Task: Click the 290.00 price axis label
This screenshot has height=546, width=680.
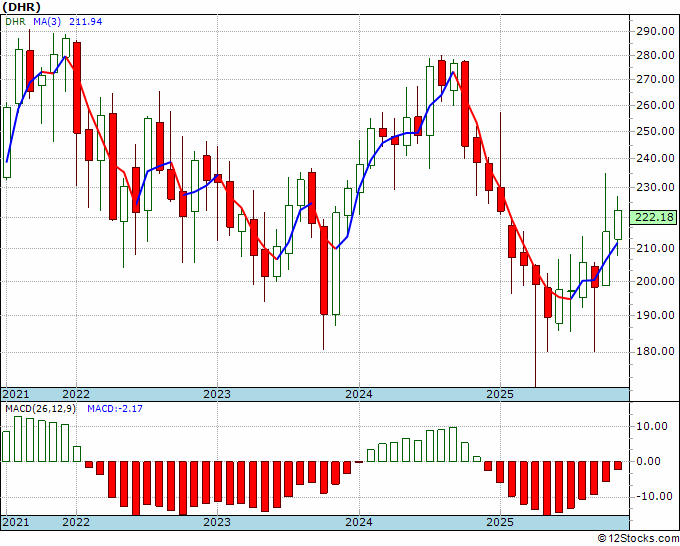Action: click(655, 31)
